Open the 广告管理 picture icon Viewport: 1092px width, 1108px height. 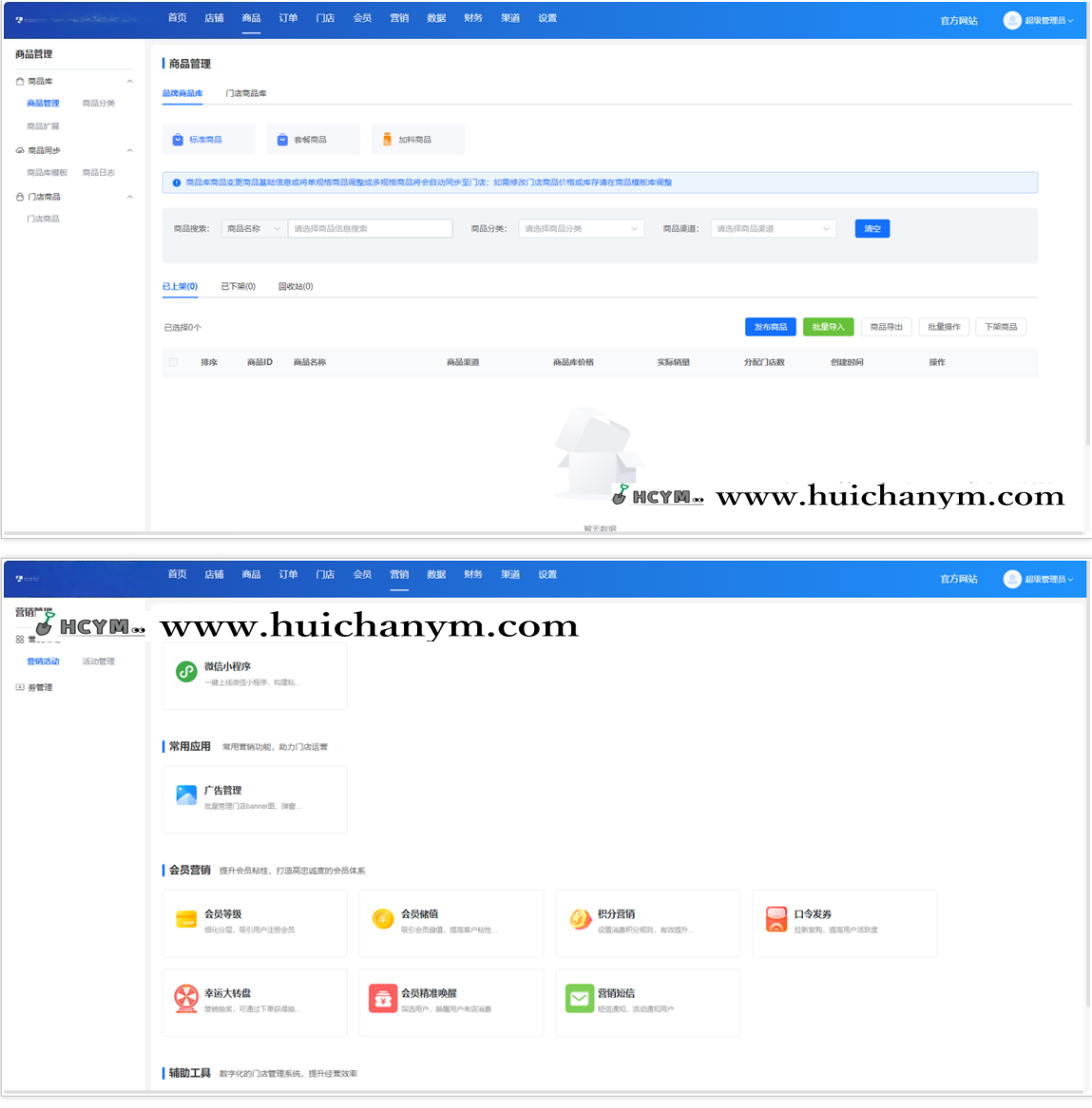pyautogui.click(x=186, y=795)
